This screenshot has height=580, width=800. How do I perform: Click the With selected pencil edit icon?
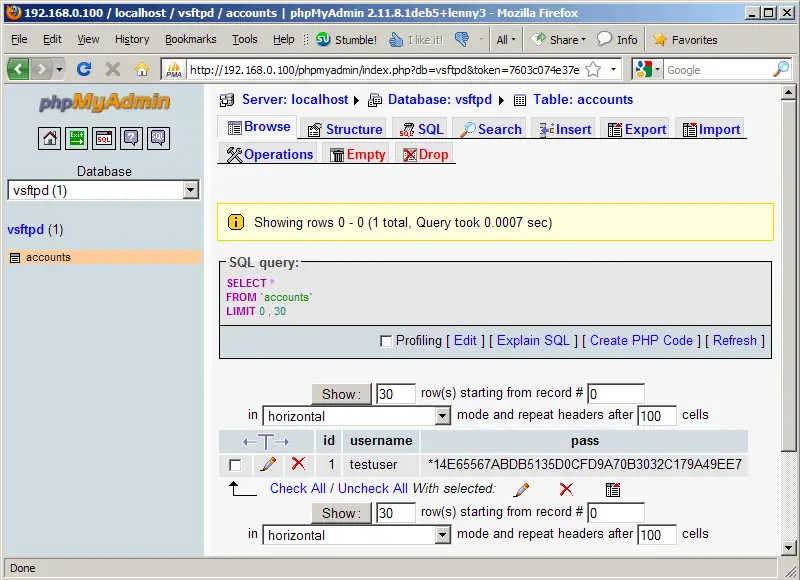click(x=521, y=490)
